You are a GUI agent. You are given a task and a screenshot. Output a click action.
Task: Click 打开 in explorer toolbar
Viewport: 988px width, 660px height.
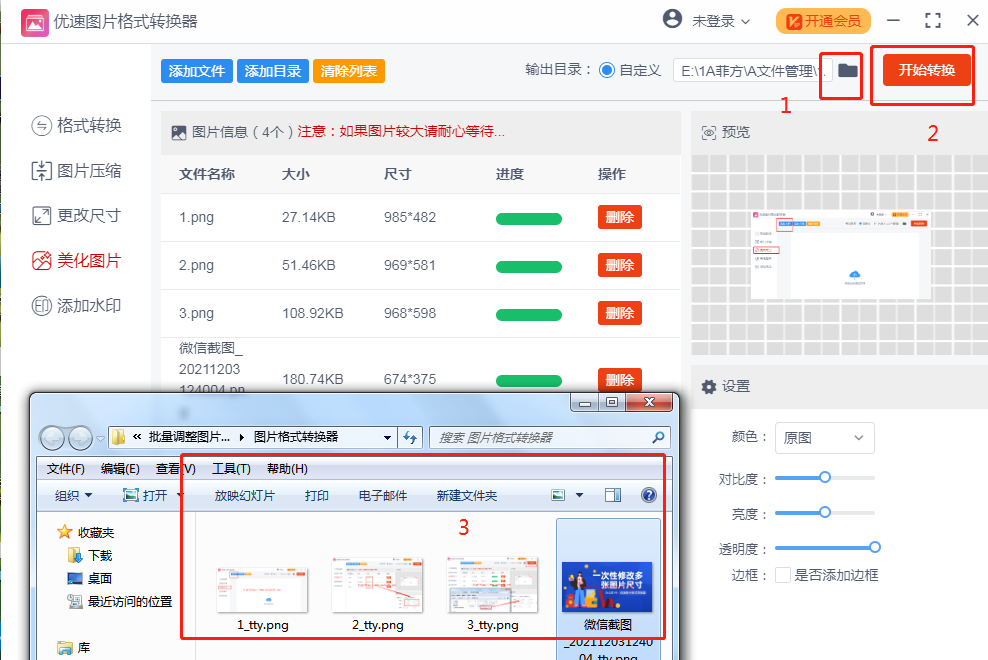point(146,495)
